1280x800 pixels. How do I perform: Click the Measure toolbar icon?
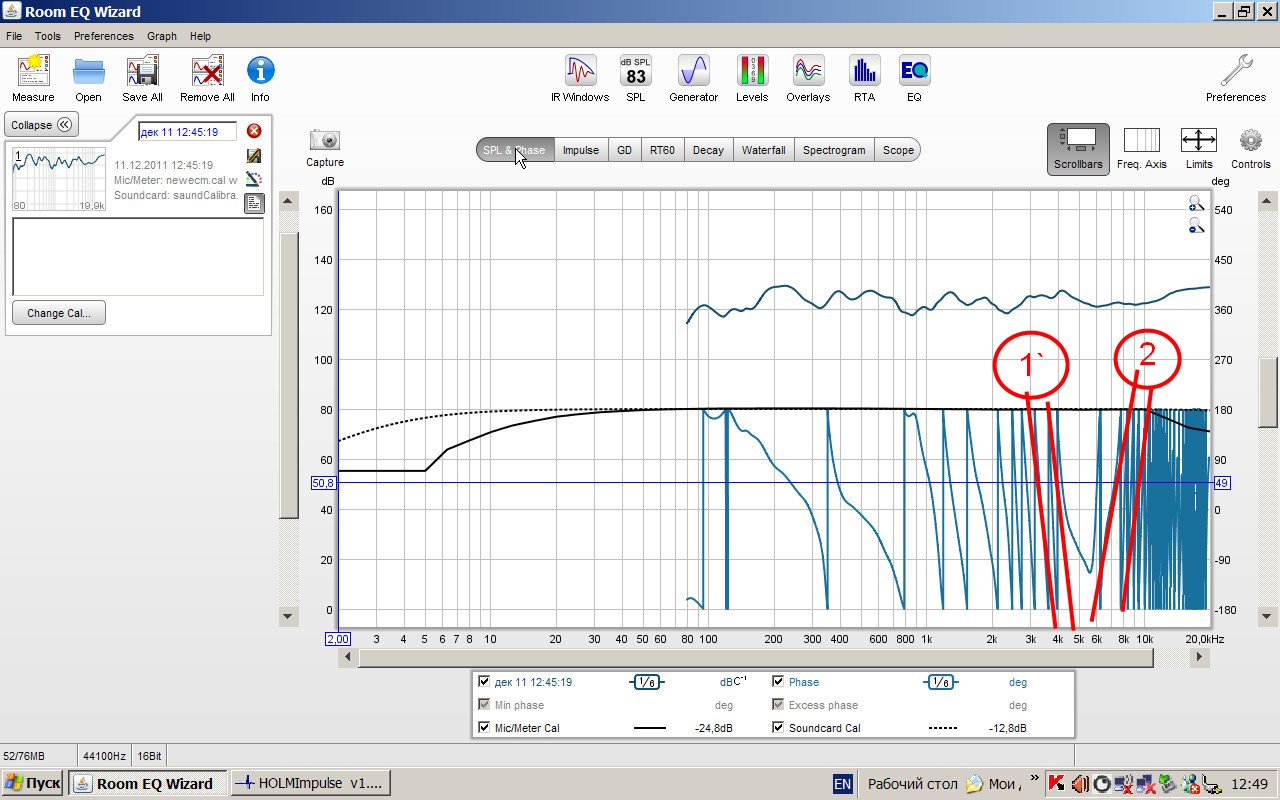click(33, 78)
